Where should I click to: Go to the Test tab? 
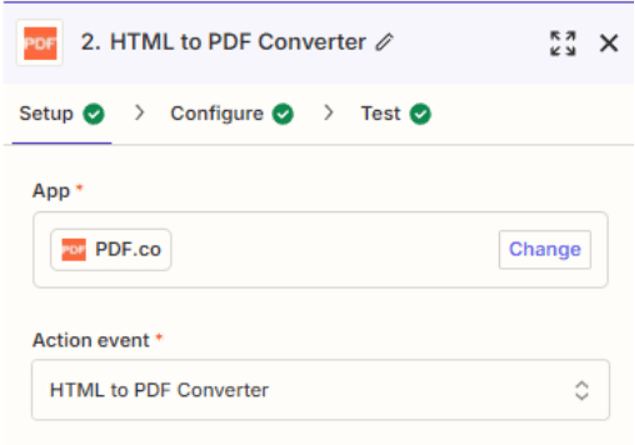(396, 113)
